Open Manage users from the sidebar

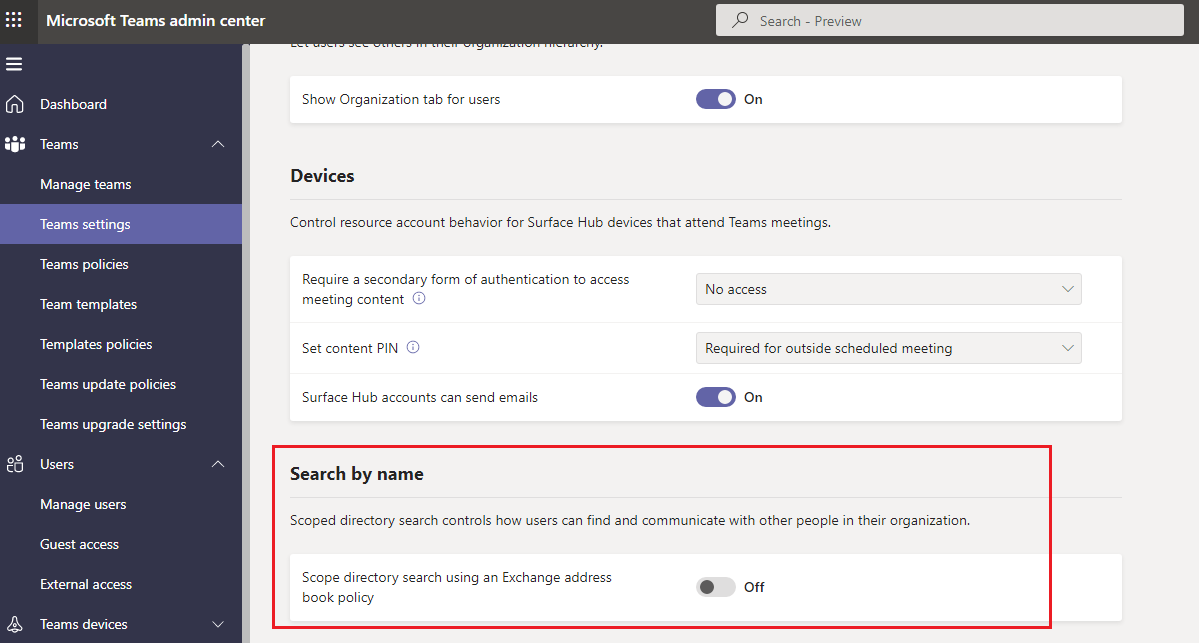click(x=83, y=504)
